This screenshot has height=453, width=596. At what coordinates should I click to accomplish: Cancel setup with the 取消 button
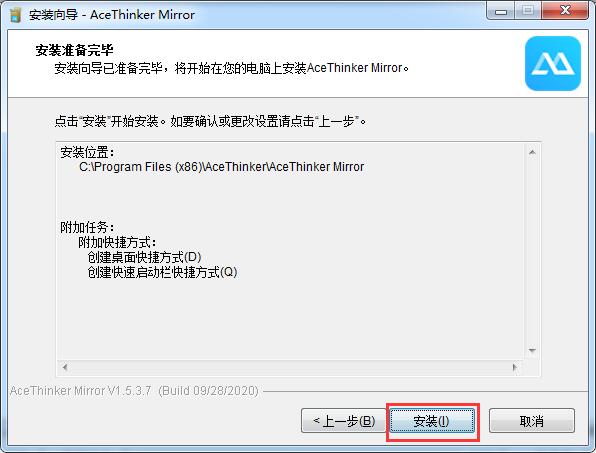(x=531, y=421)
